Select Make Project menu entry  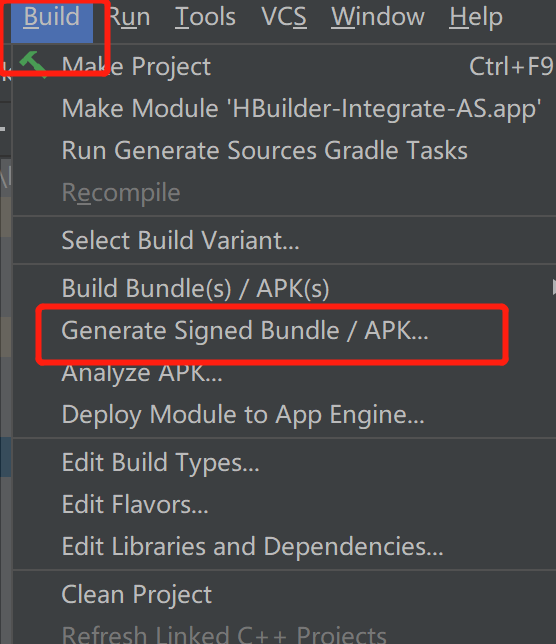284,66
